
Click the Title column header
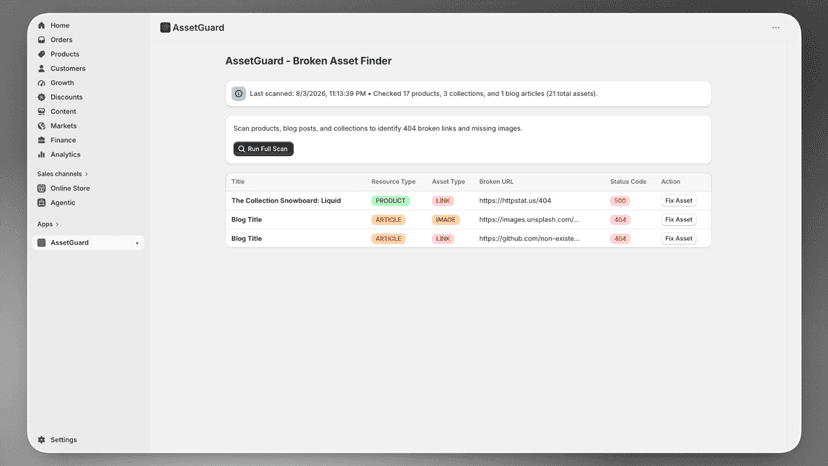tap(238, 182)
